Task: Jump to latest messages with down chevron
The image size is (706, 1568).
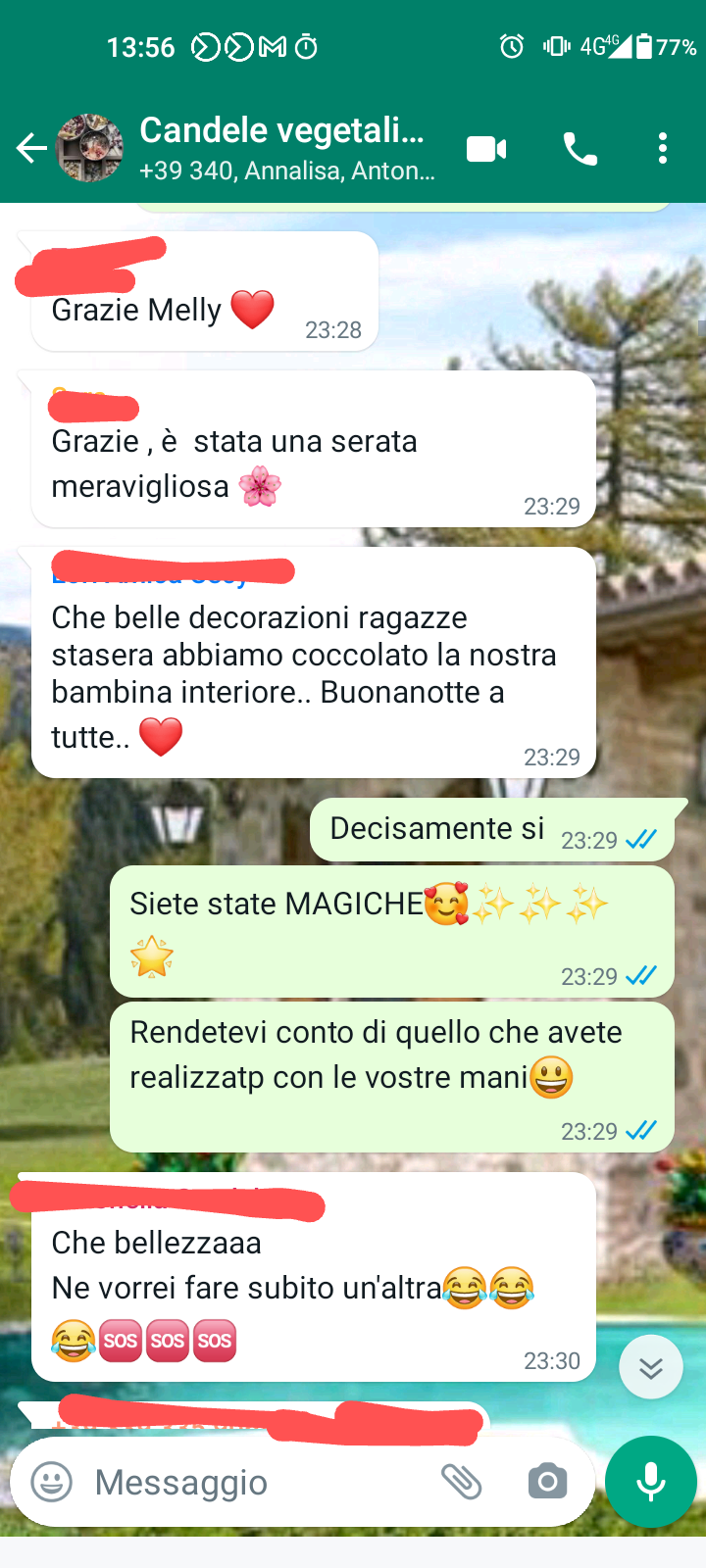Action: [651, 1367]
